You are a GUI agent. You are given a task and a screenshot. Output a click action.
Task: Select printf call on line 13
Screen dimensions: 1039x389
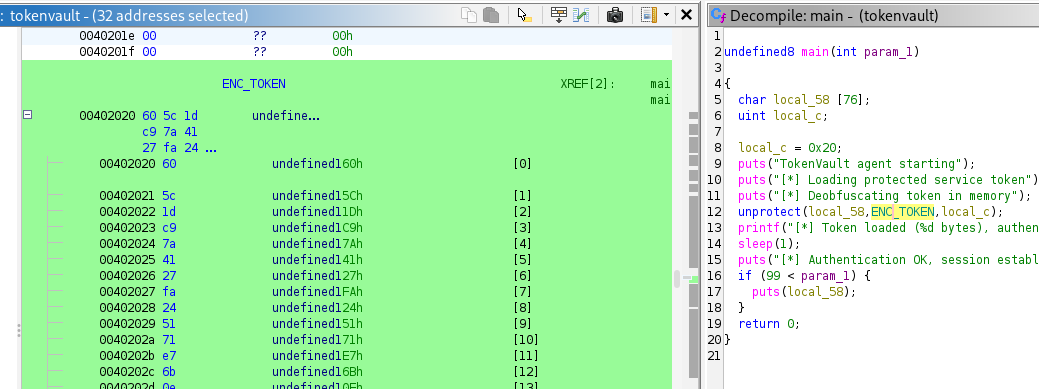coord(759,228)
